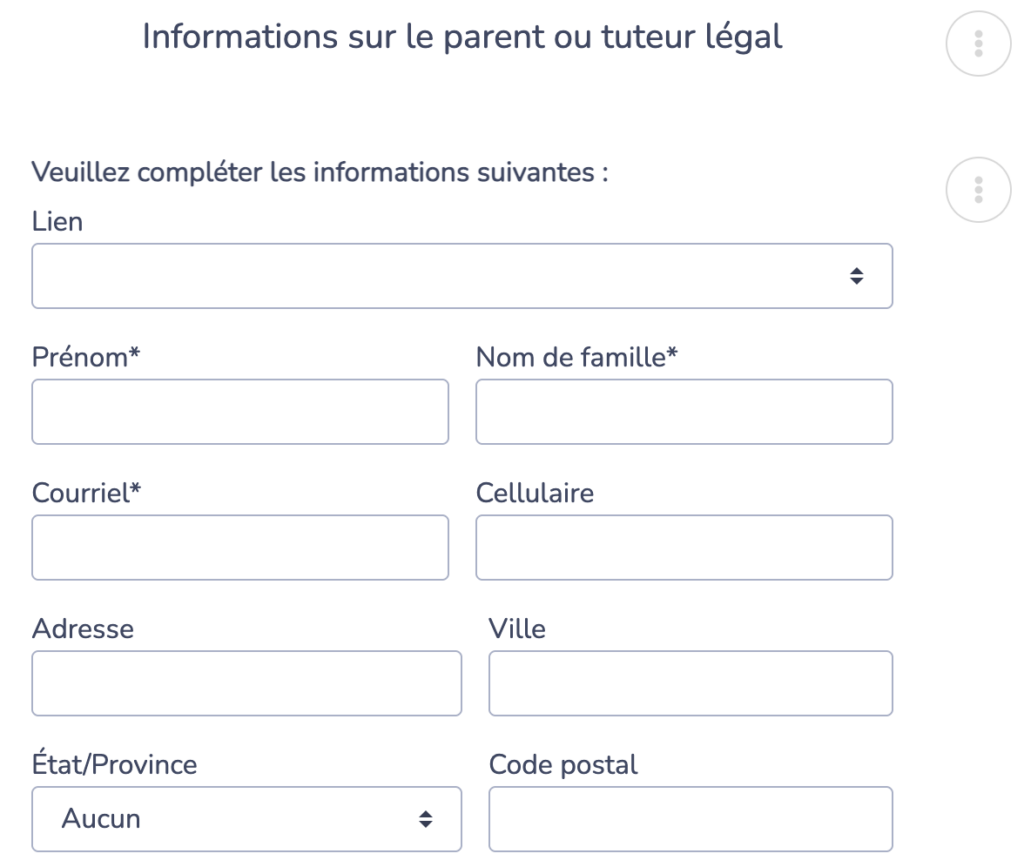Click into the Prénom input field

click(240, 411)
